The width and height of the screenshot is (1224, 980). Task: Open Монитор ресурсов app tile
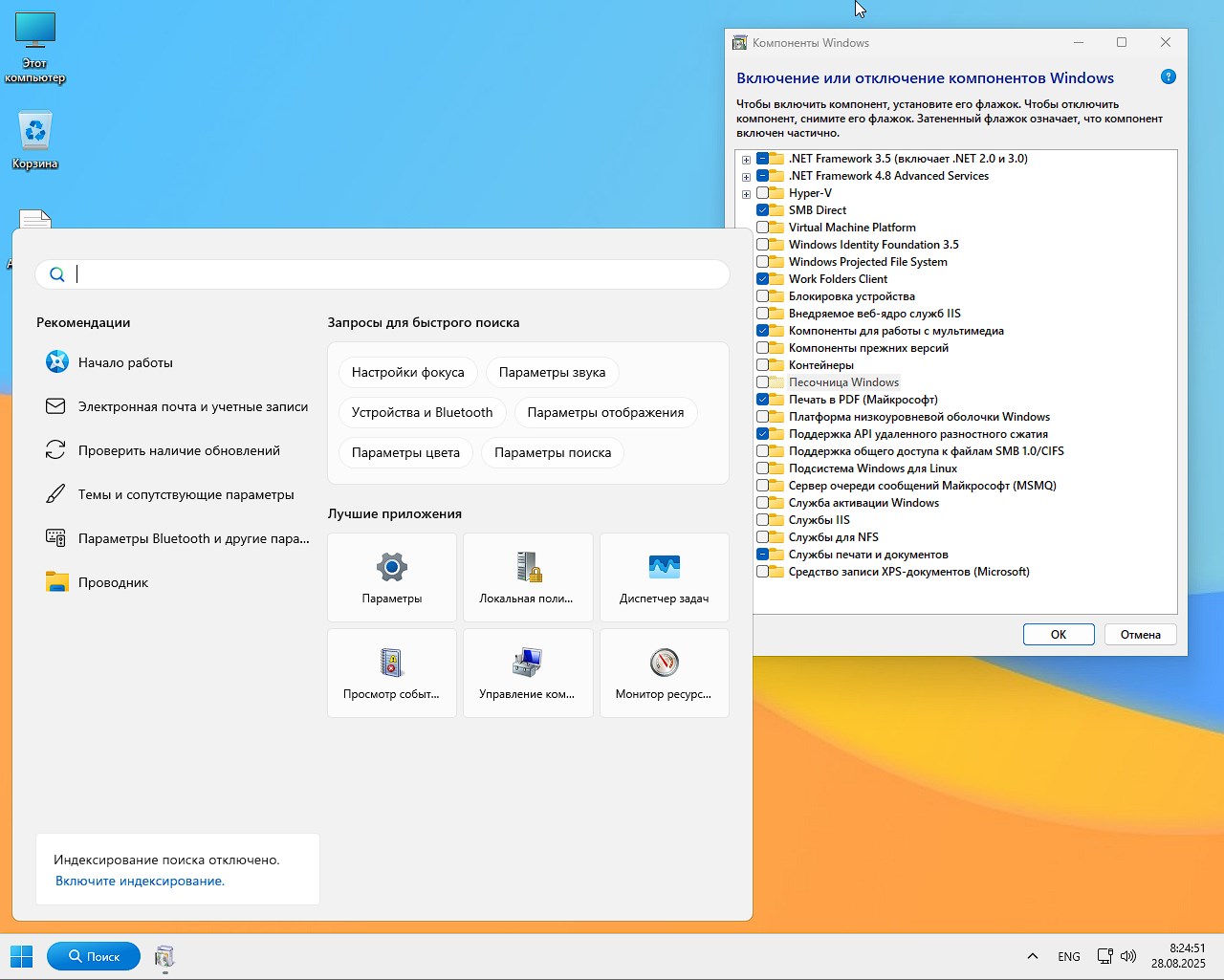(665, 673)
